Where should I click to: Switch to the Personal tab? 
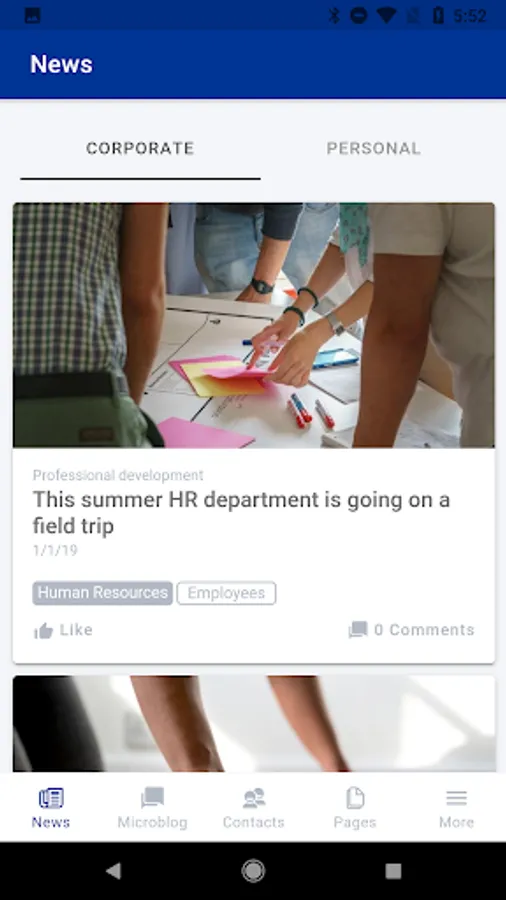click(373, 149)
